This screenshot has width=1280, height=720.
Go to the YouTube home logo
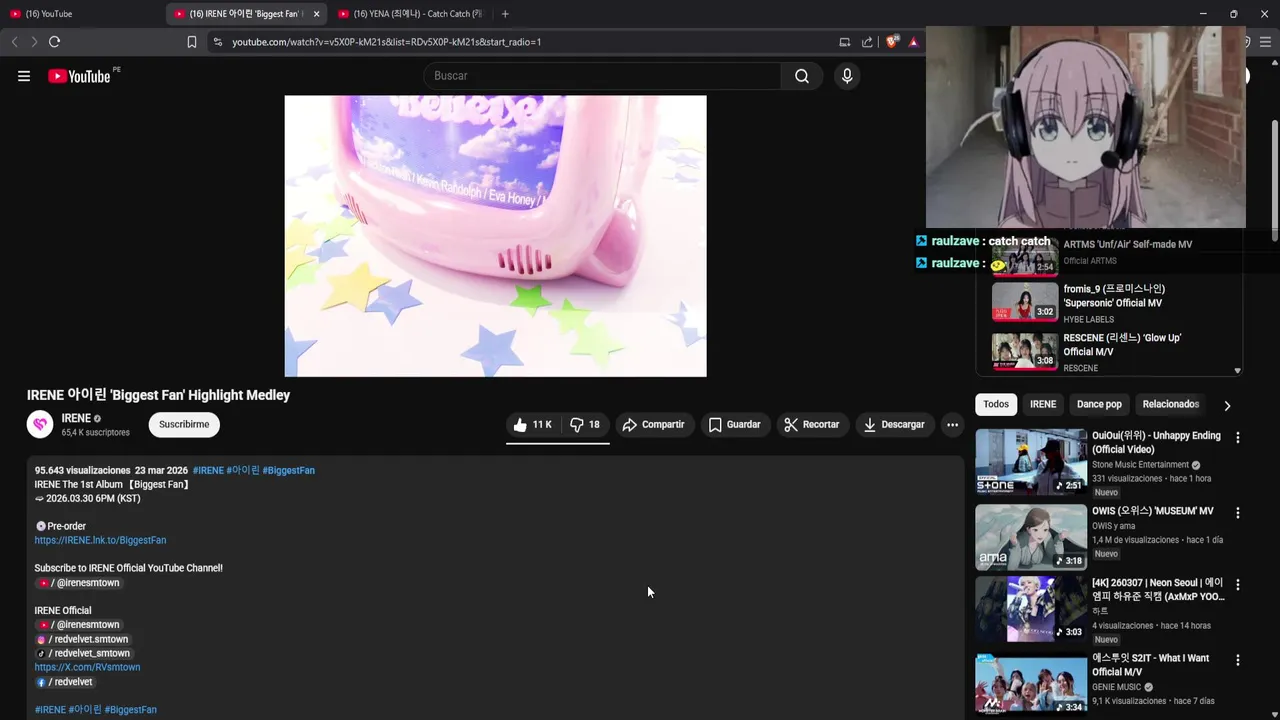tap(79, 76)
